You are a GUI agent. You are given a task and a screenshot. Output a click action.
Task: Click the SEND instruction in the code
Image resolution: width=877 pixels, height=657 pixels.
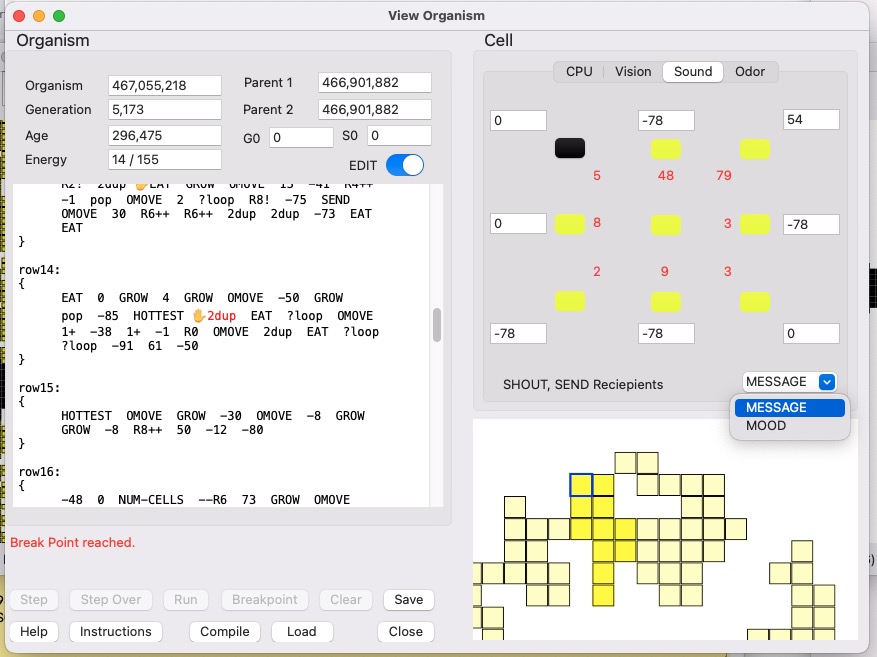[336, 200]
